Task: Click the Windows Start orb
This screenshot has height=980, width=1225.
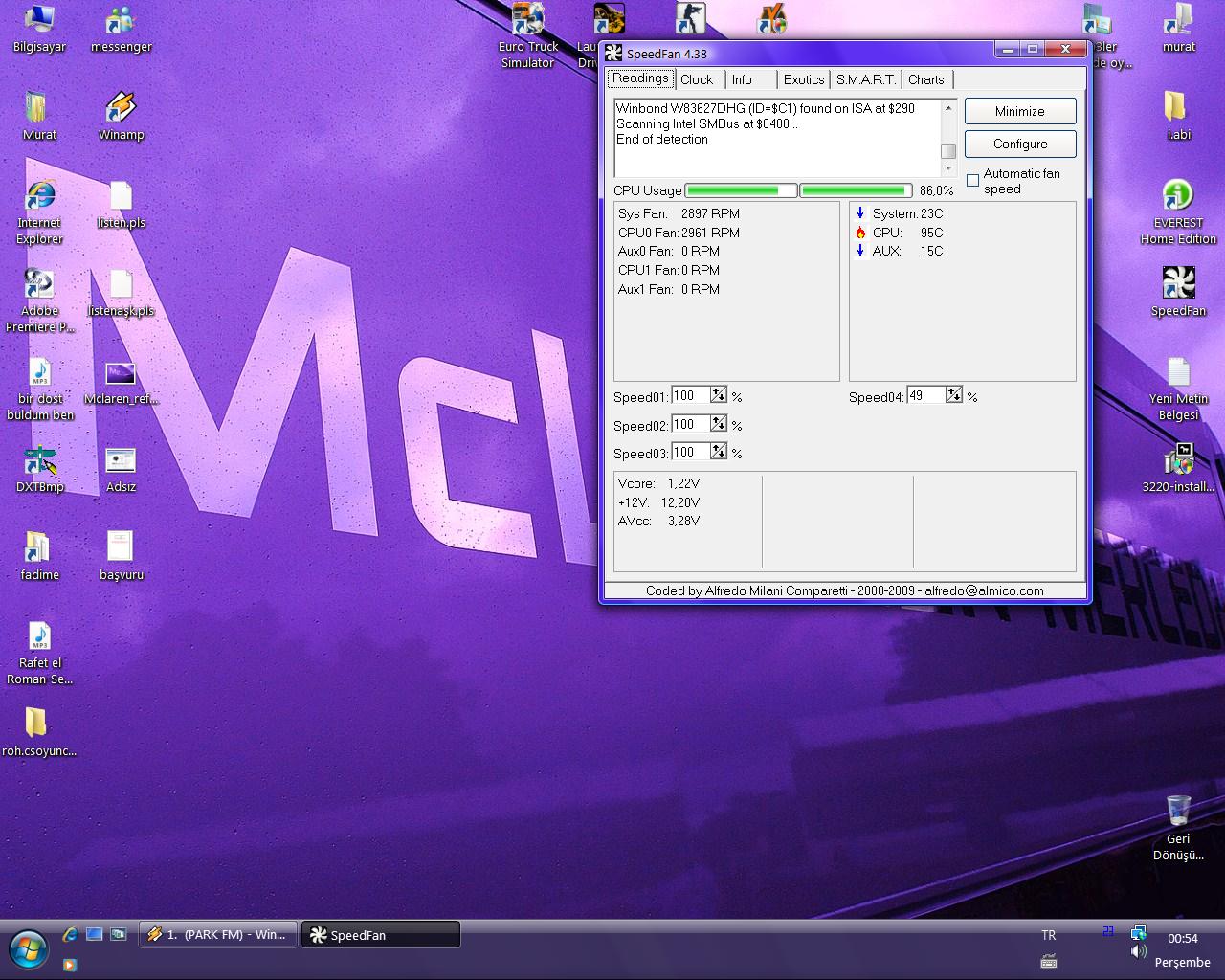Action: tap(29, 949)
